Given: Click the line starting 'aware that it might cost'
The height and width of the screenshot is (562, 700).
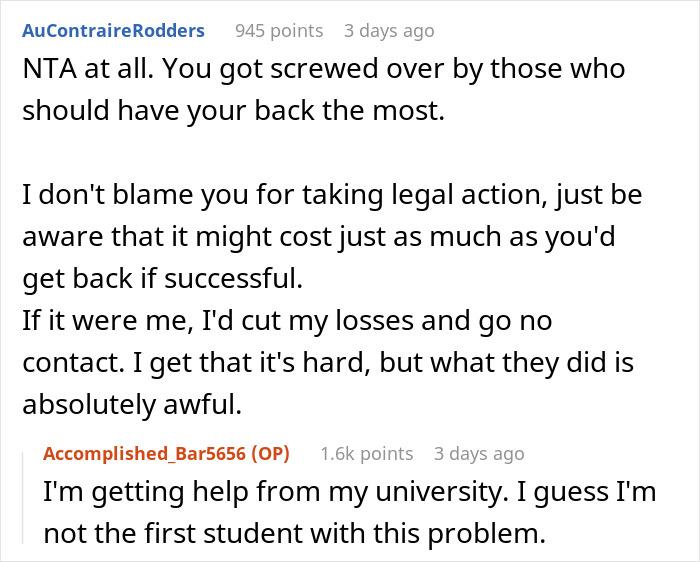Looking at the screenshot, I should coord(319,237).
